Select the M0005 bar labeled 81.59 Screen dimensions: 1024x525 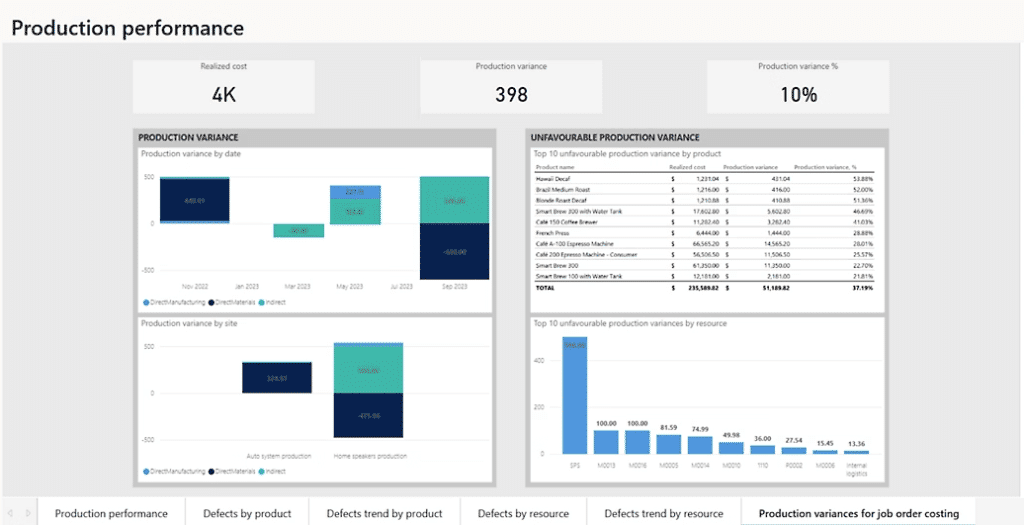point(669,444)
